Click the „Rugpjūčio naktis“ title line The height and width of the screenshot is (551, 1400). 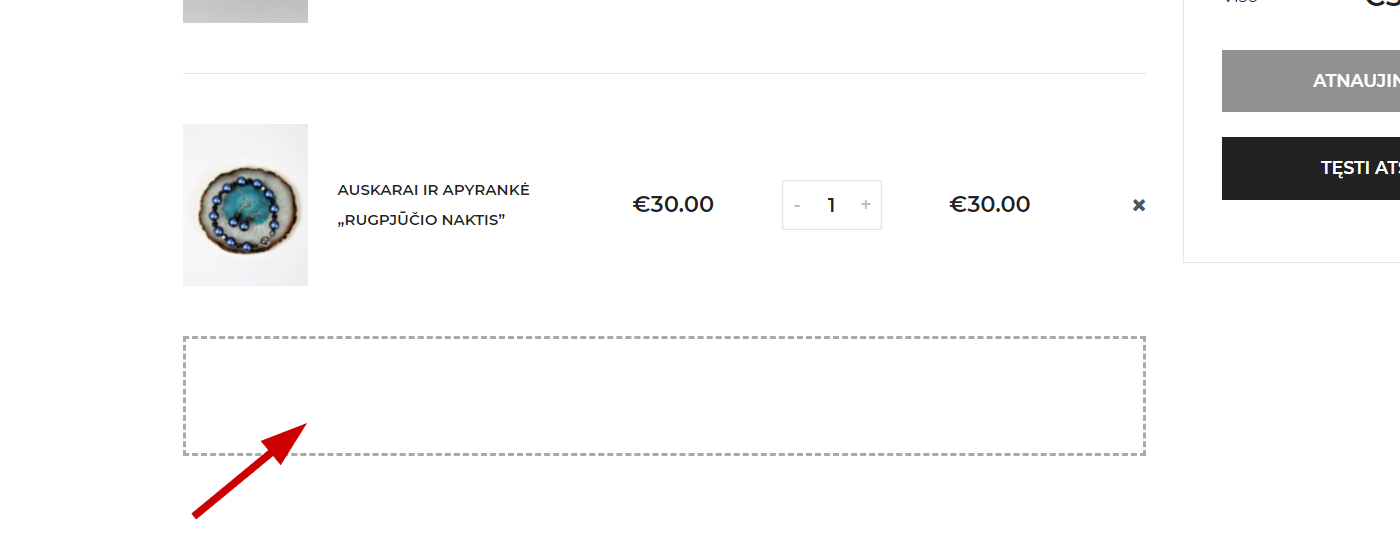pyautogui.click(x=421, y=219)
